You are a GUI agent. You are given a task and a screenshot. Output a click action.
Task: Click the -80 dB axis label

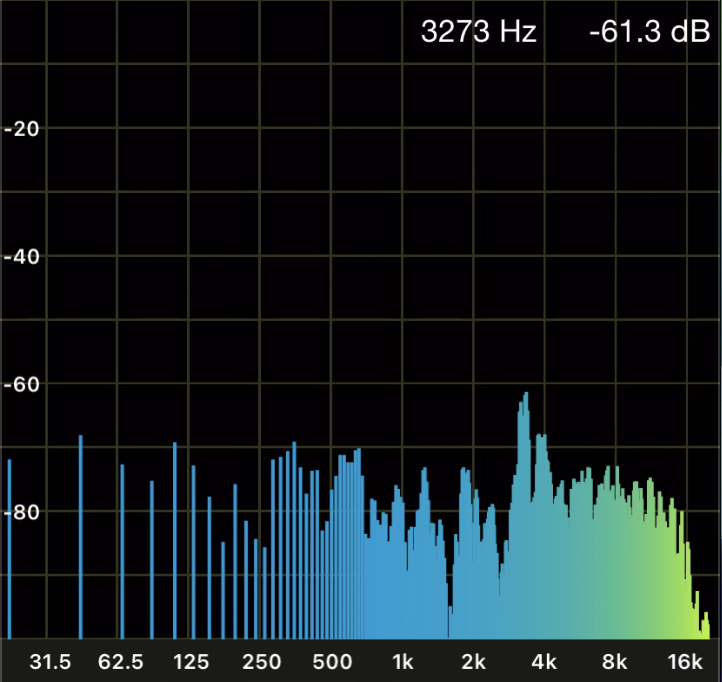click(22, 512)
